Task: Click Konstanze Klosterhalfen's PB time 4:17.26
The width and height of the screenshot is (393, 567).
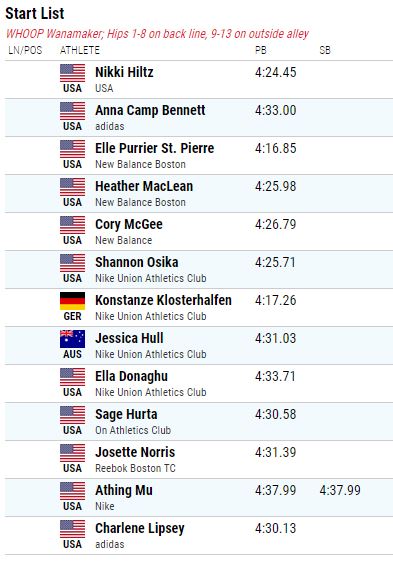Action: point(275,300)
